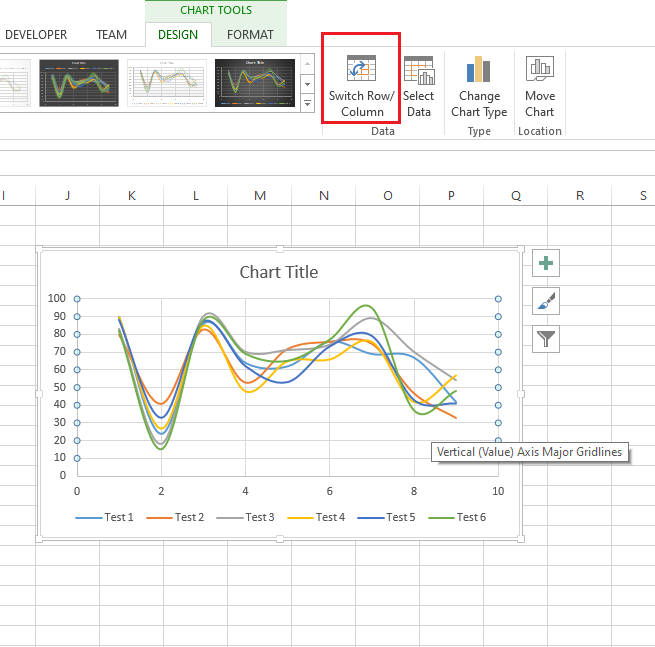Image resolution: width=655 pixels, height=647 pixels.
Task: Select the Test 5 legend entry
Action: [386, 517]
